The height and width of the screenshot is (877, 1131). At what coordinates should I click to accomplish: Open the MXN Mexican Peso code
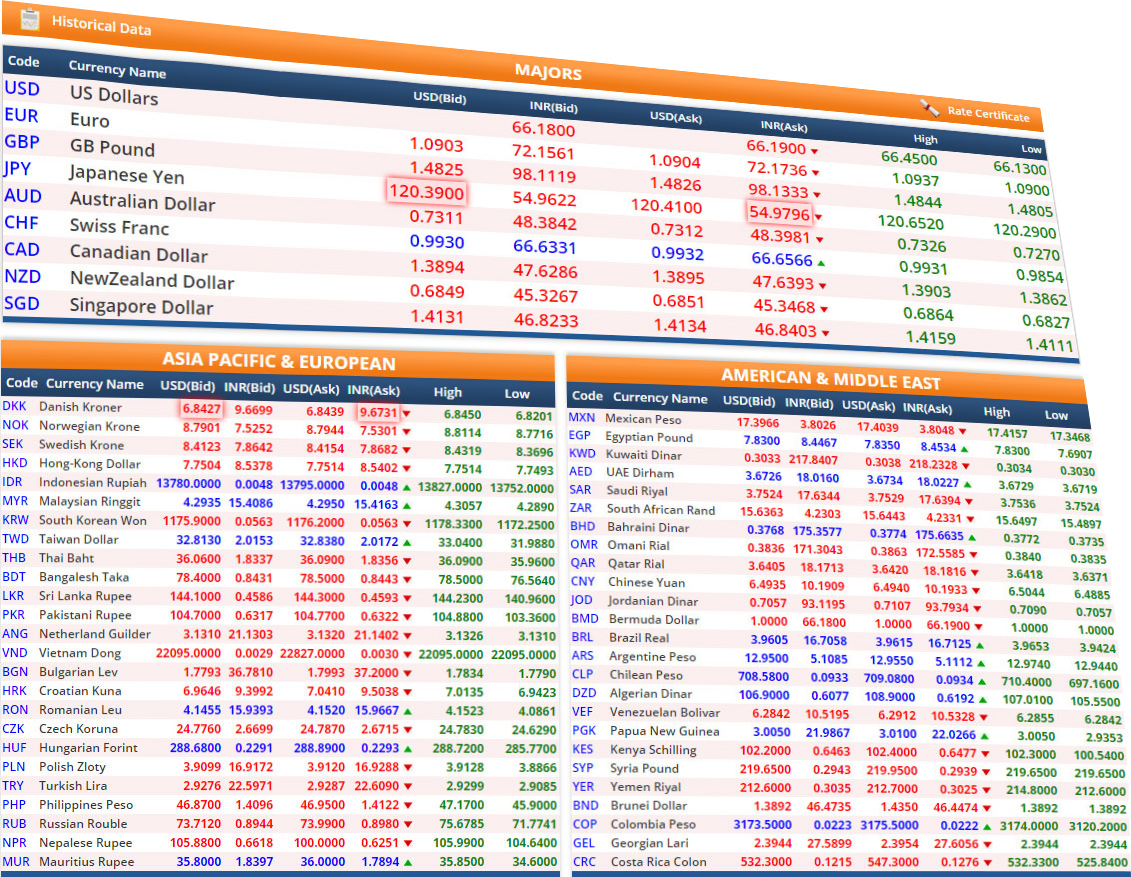(x=581, y=417)
